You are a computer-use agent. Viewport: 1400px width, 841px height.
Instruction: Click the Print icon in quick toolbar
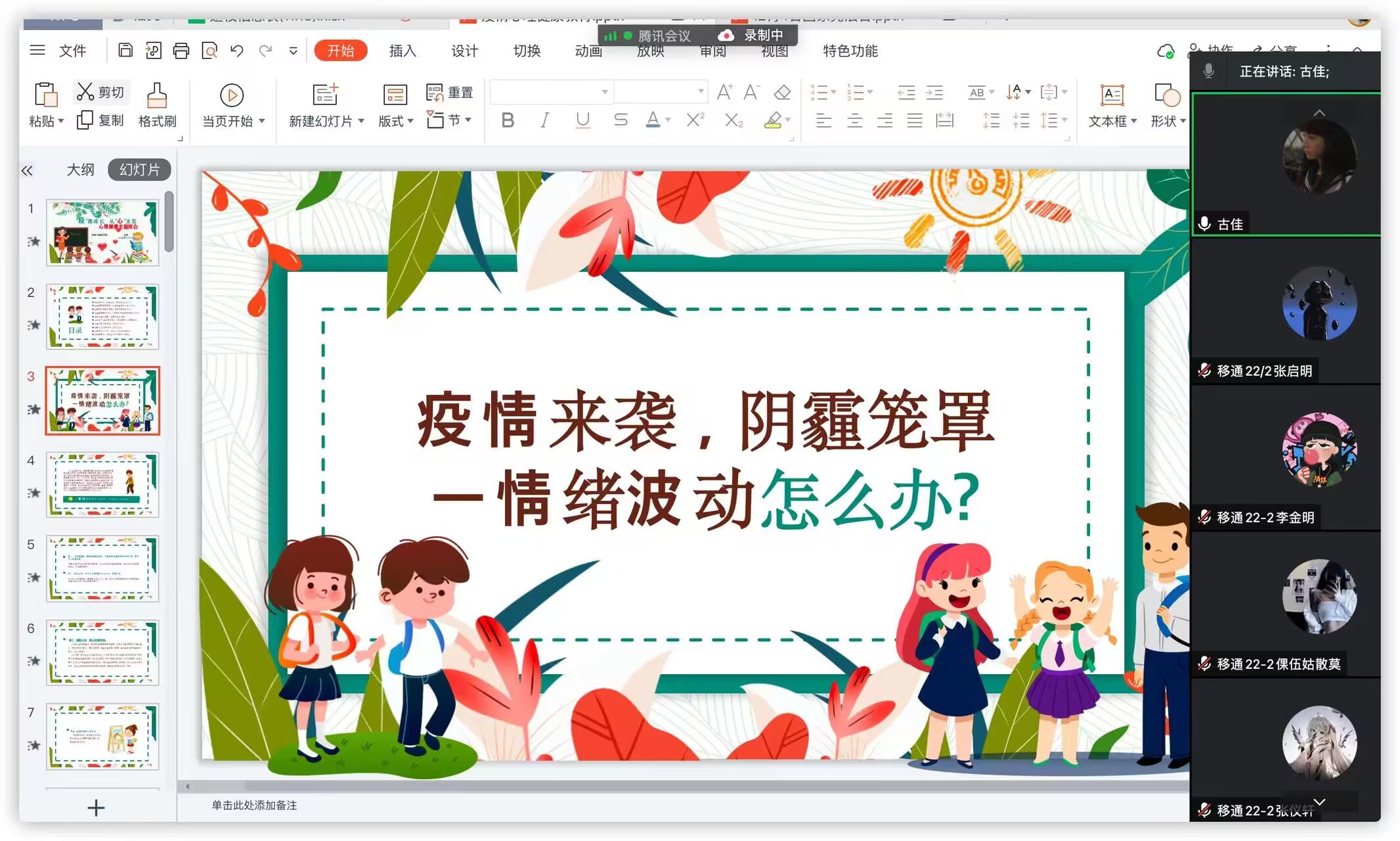[x=181, y=51]
